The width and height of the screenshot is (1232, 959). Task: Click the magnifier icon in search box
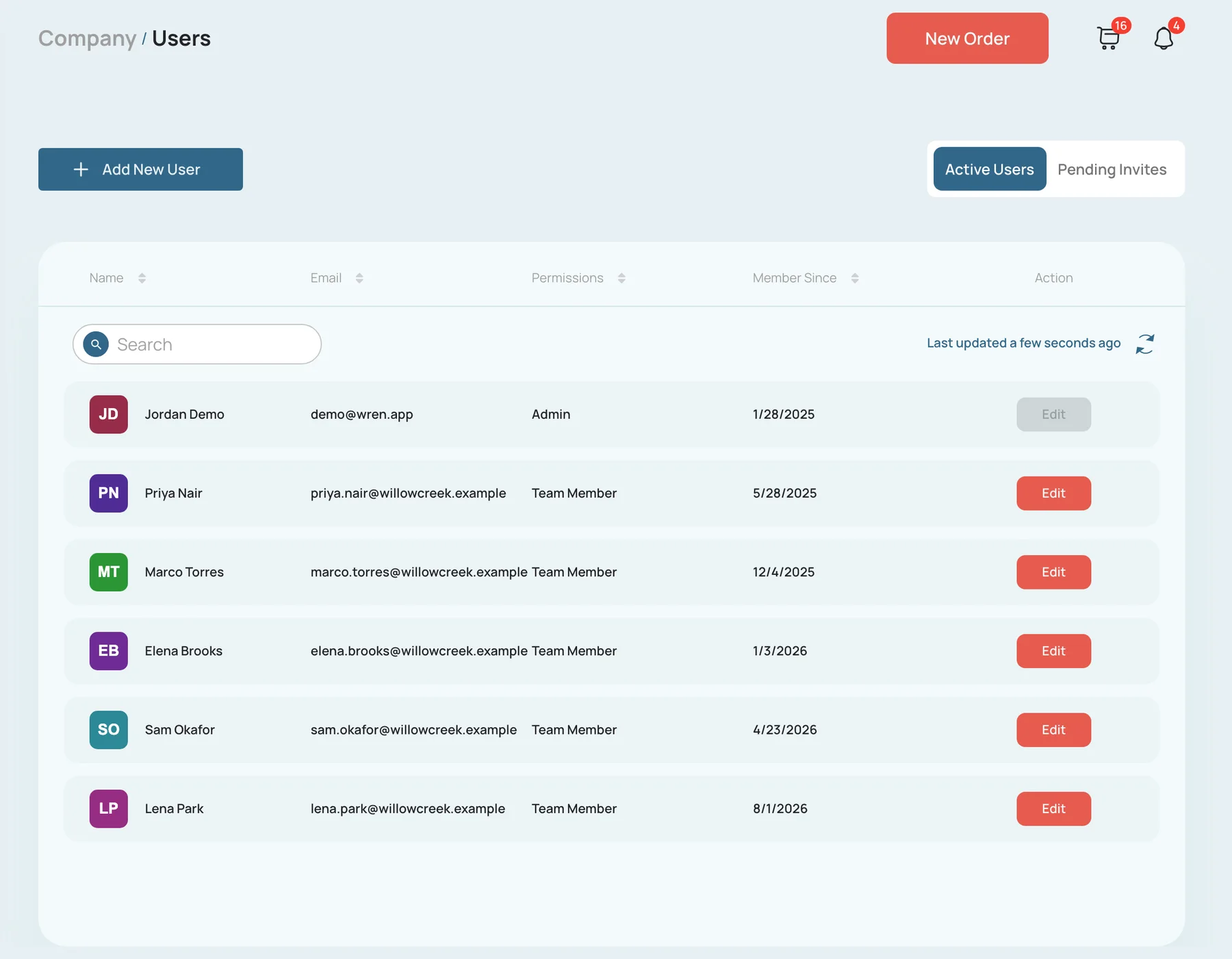coord(96,344)
